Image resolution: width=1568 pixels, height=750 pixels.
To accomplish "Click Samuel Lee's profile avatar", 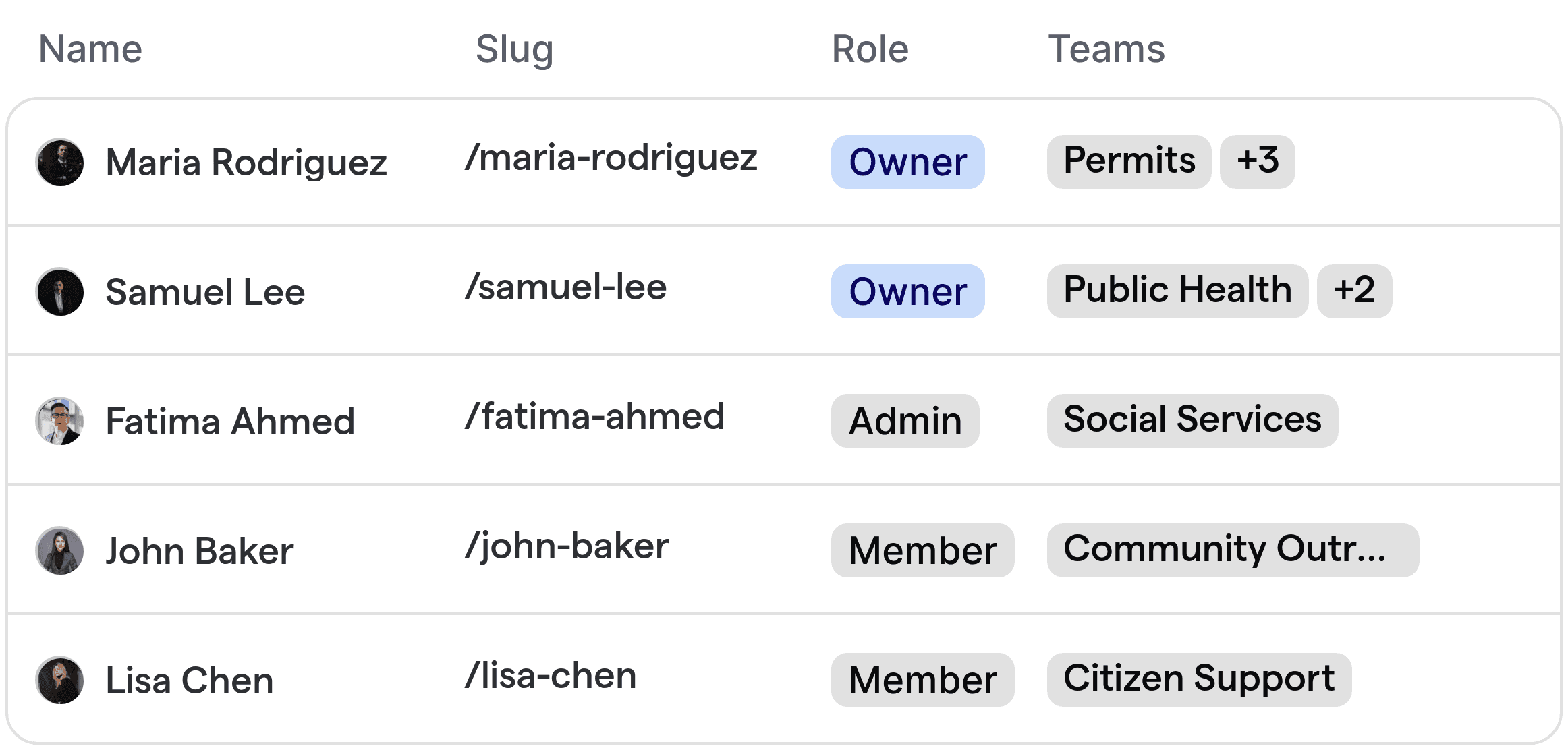I will tap(59, 291).
